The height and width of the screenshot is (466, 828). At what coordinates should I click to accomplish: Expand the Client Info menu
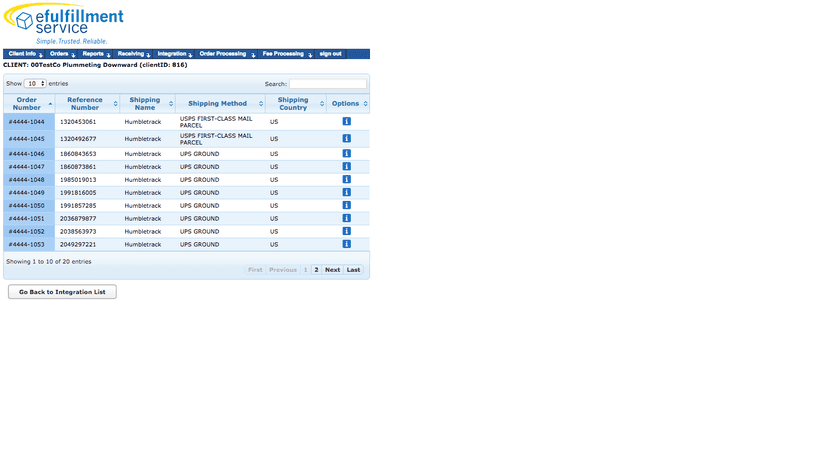pos(25,54)
